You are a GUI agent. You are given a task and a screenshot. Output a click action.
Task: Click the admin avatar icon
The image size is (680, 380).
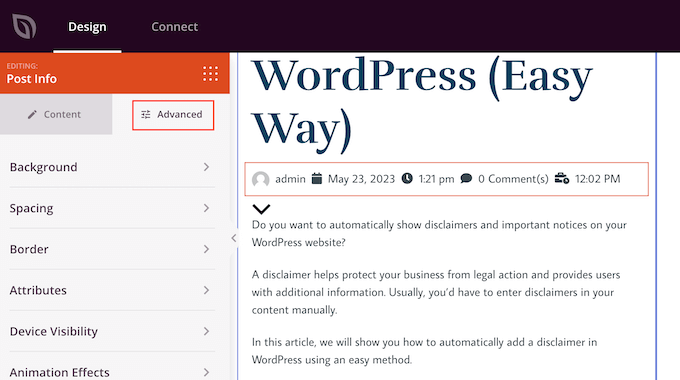(261, 179)
